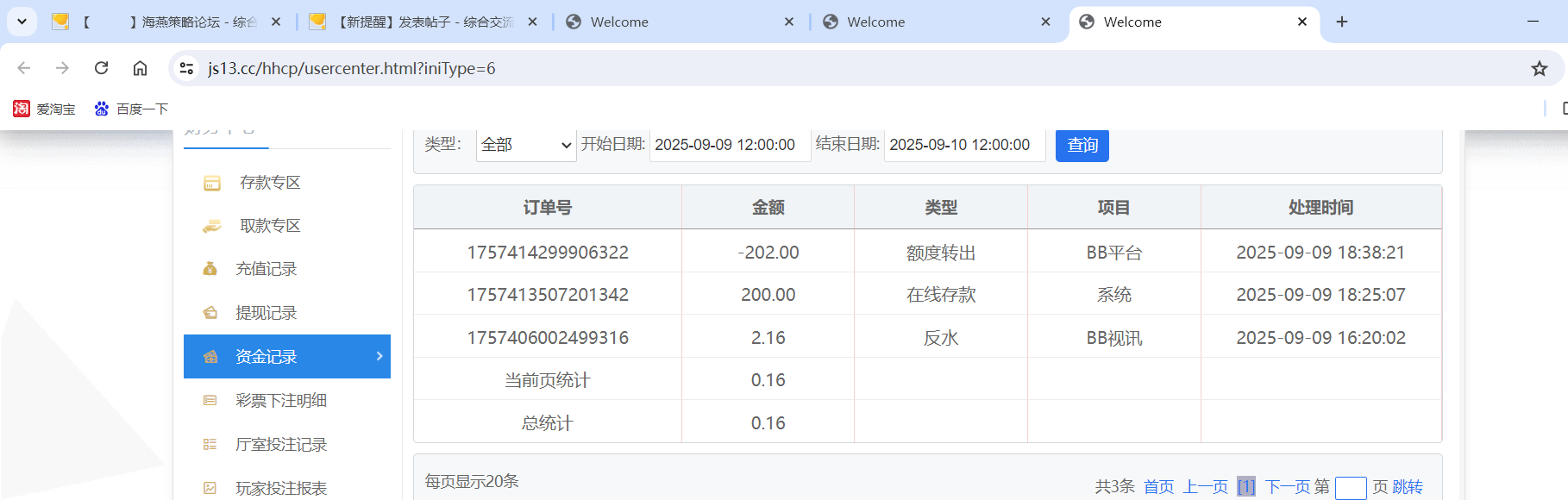
Task: Click the 查询 search button
Action: point(1082,145)
